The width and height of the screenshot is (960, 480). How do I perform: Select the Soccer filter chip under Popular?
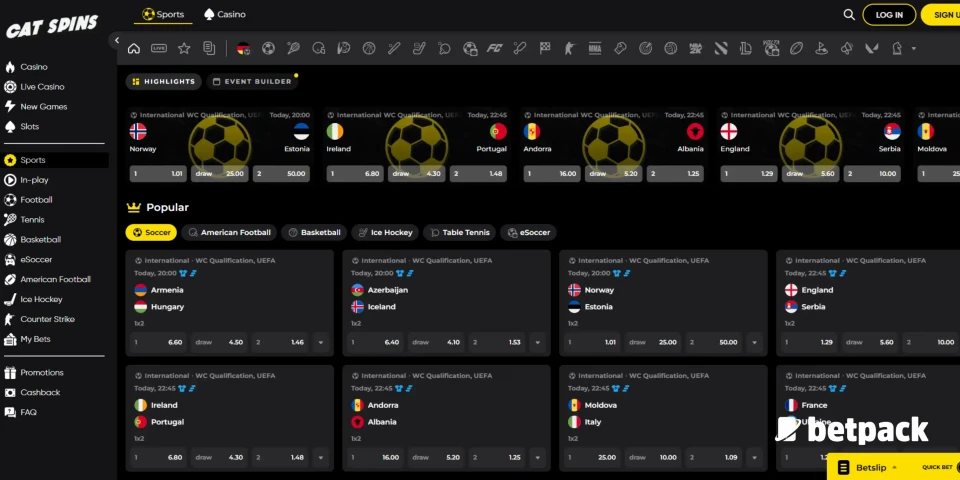(151, 232)
